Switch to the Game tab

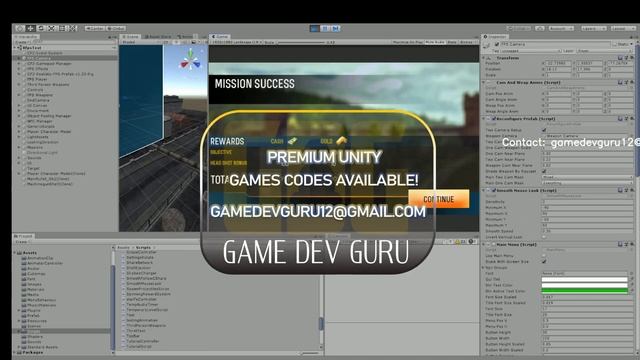(x=220, y=37)
